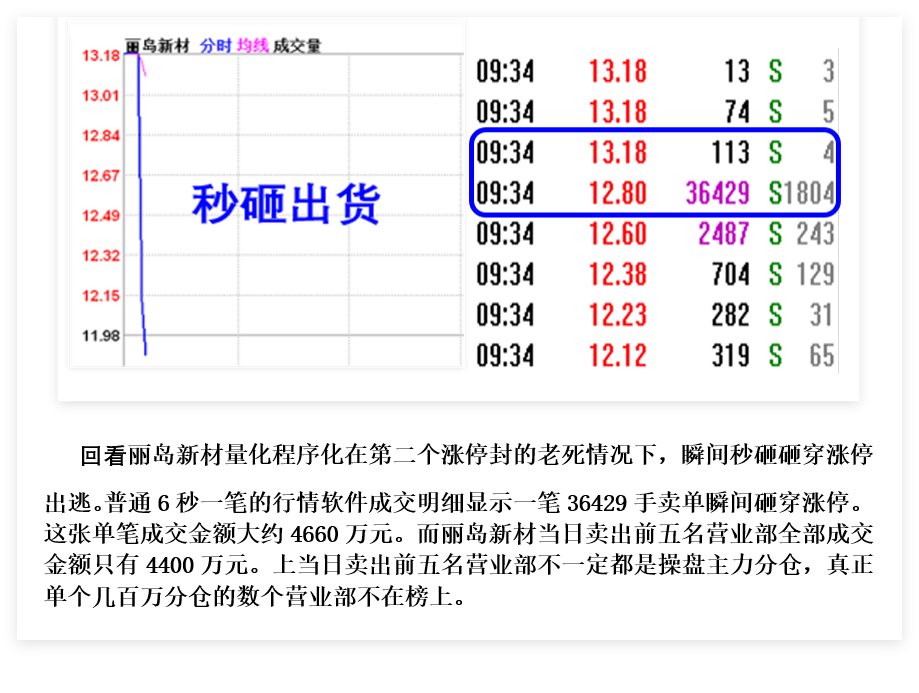Click volume 2487 in the trade list
The image size is (919, 693).
[x=724, y=233]
